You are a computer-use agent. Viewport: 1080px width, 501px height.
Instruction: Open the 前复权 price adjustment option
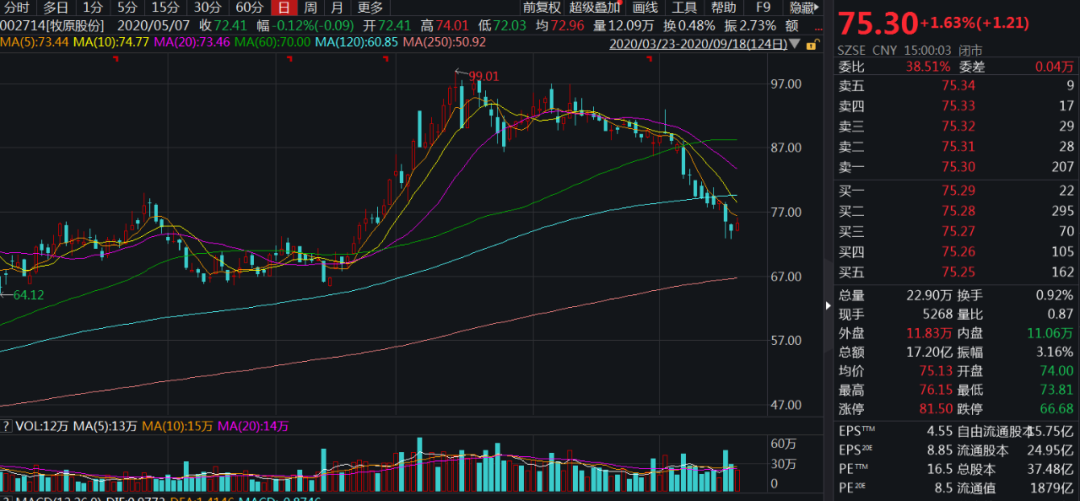[542, 7]
